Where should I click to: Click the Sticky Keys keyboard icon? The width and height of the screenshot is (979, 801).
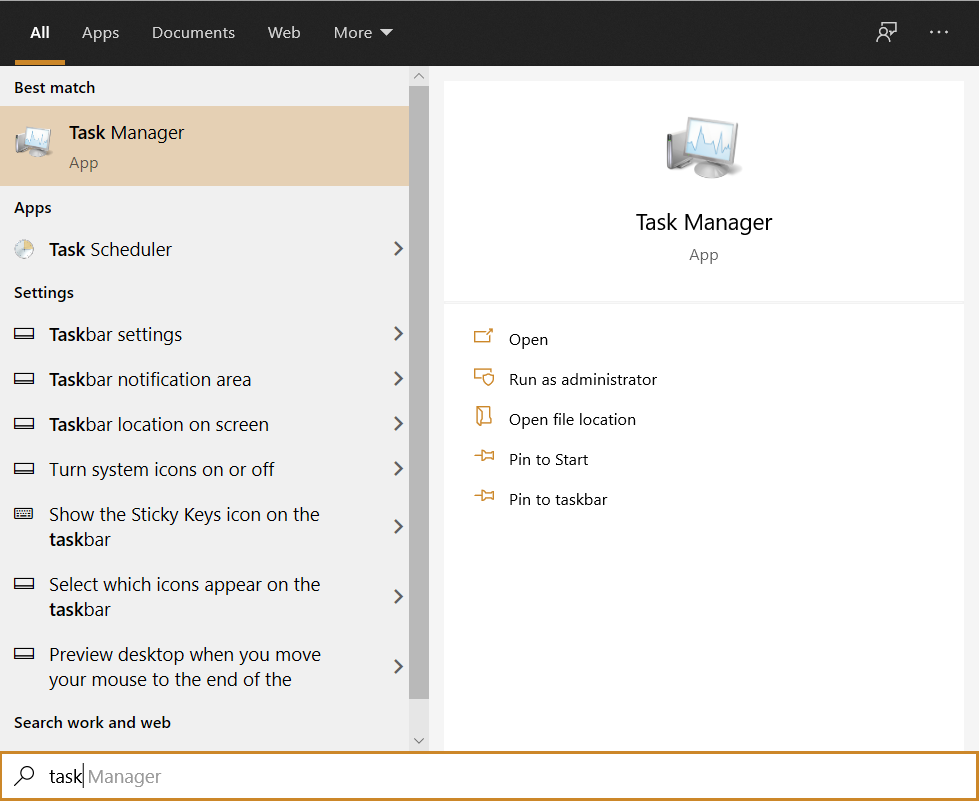point(24,514)
